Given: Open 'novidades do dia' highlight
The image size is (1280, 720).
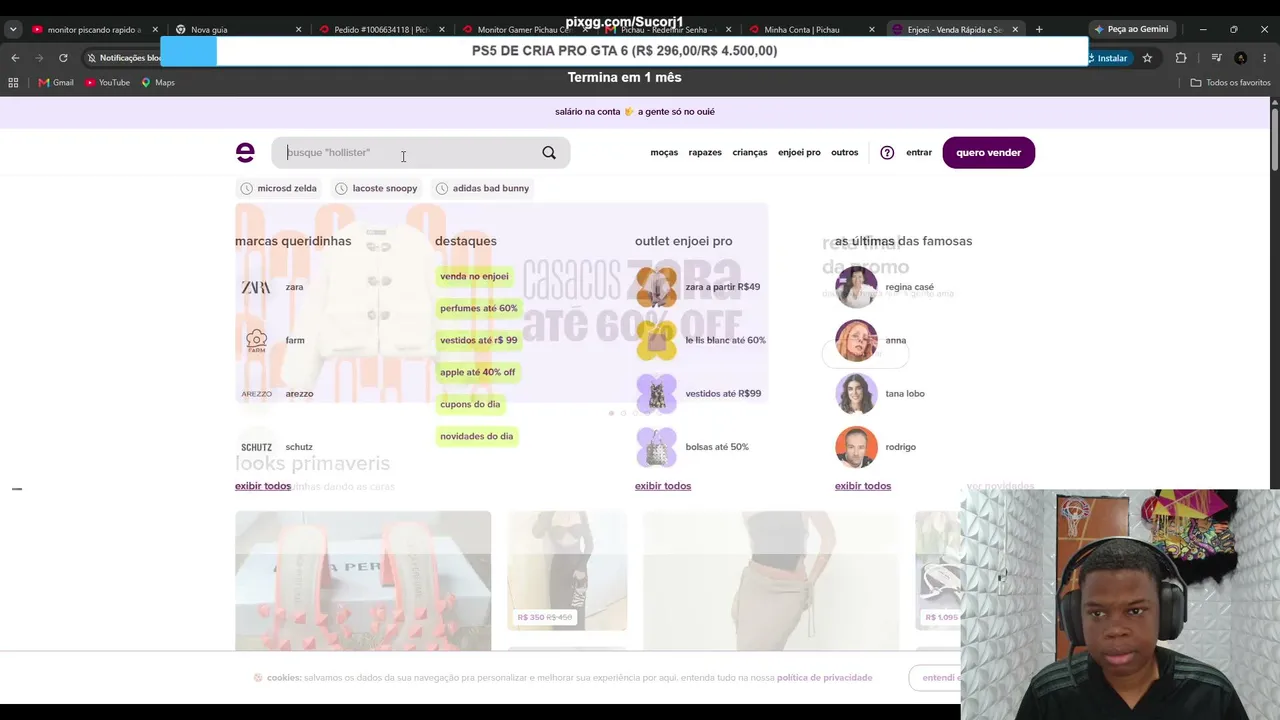Looking at the screenshot, I should [476, 436].
